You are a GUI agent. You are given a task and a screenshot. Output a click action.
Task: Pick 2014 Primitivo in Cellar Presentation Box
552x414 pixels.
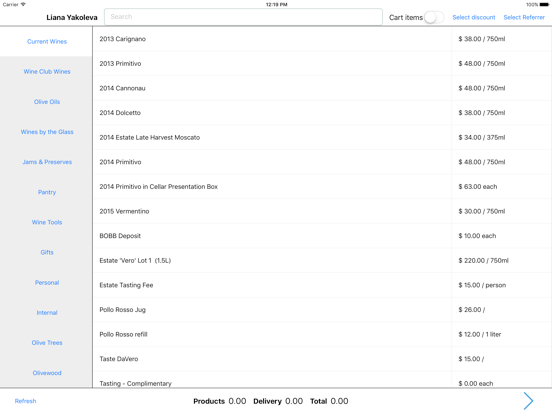click(322, 187)
